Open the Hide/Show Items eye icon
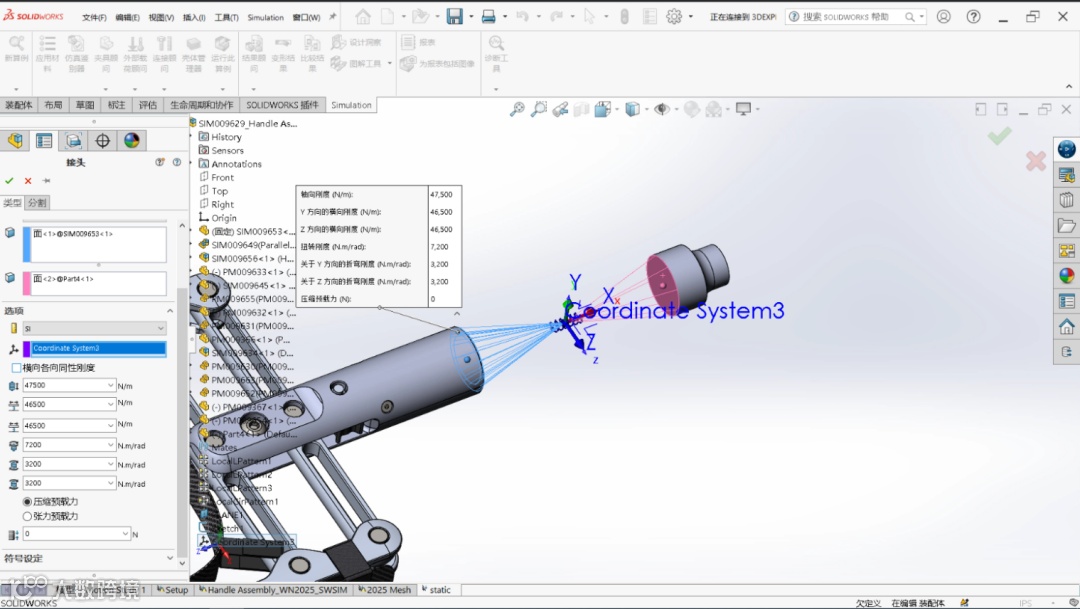 (x=662, y=109)
